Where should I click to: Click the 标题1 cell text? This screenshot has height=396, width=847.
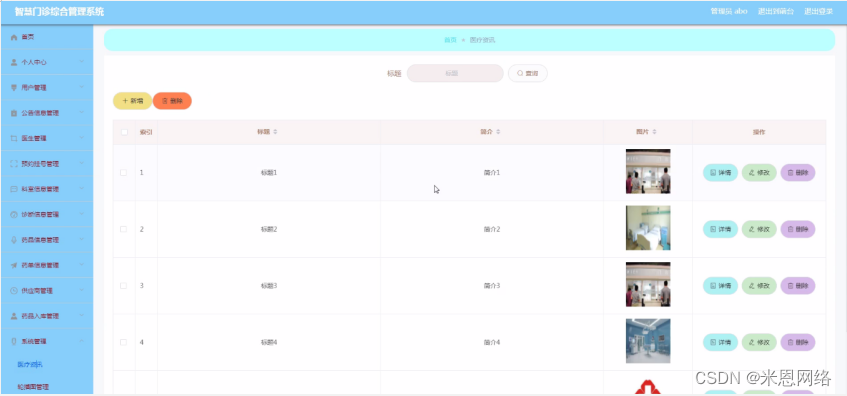(x=269, y=173)
